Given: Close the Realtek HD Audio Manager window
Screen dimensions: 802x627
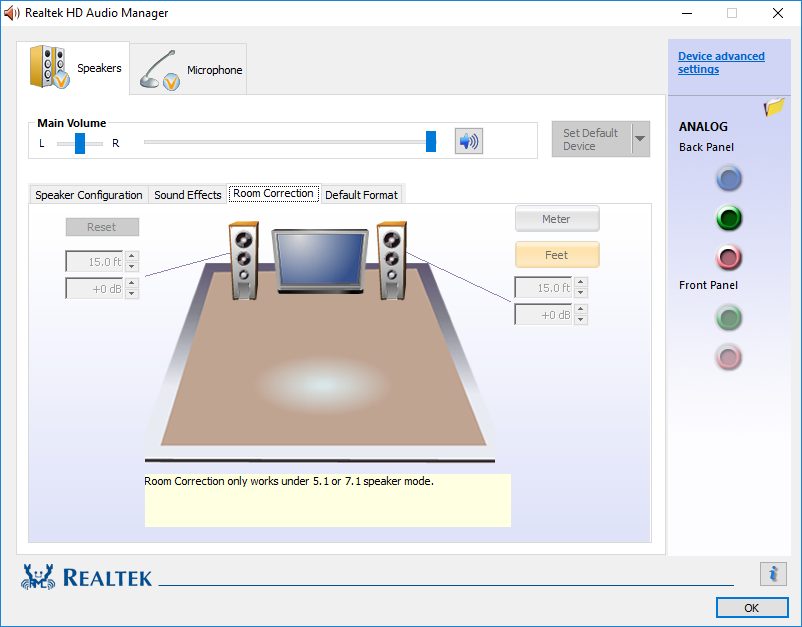Looking at the screenshot, I should pos(778,13).
